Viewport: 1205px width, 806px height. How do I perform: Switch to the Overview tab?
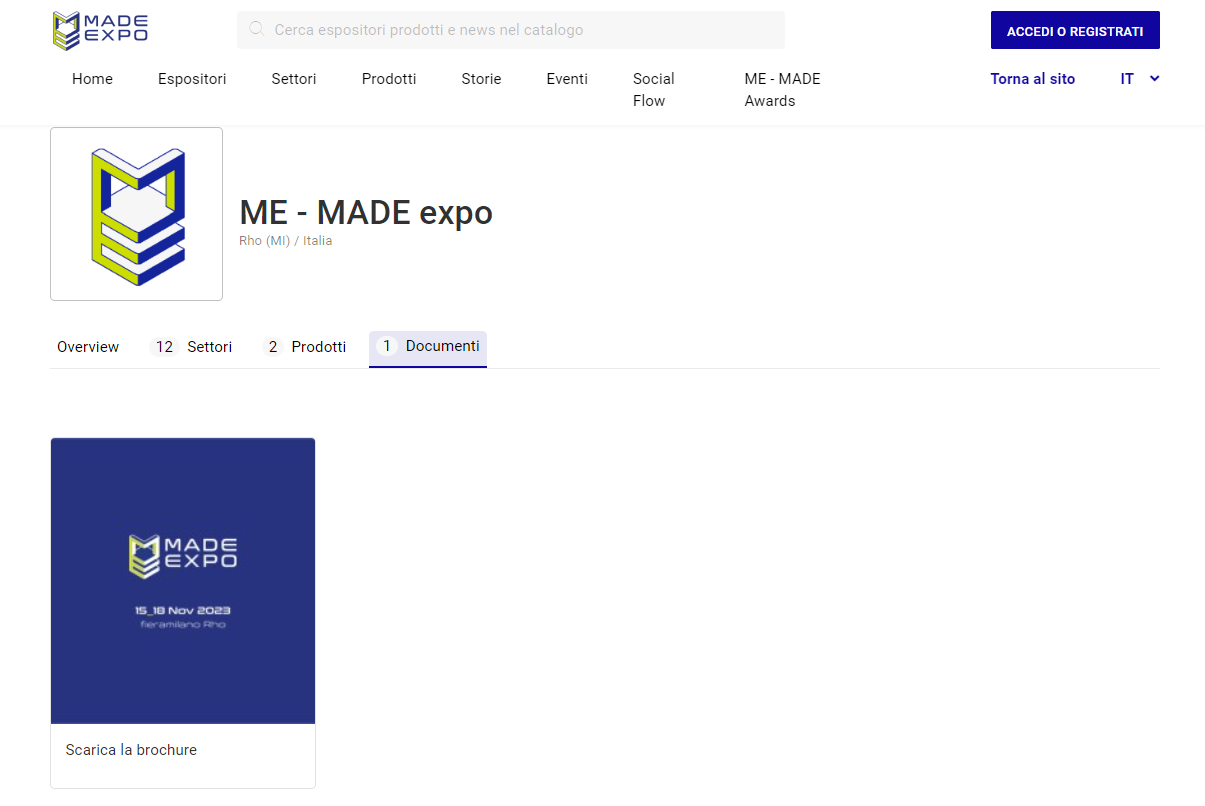coord(88,347)
